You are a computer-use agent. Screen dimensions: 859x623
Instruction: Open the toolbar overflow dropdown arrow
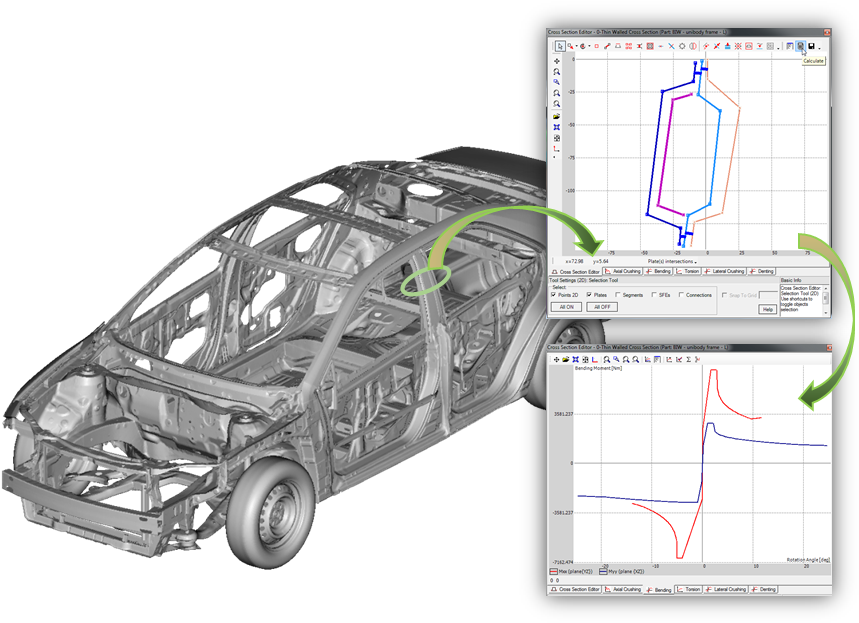(x=778, y=47)
